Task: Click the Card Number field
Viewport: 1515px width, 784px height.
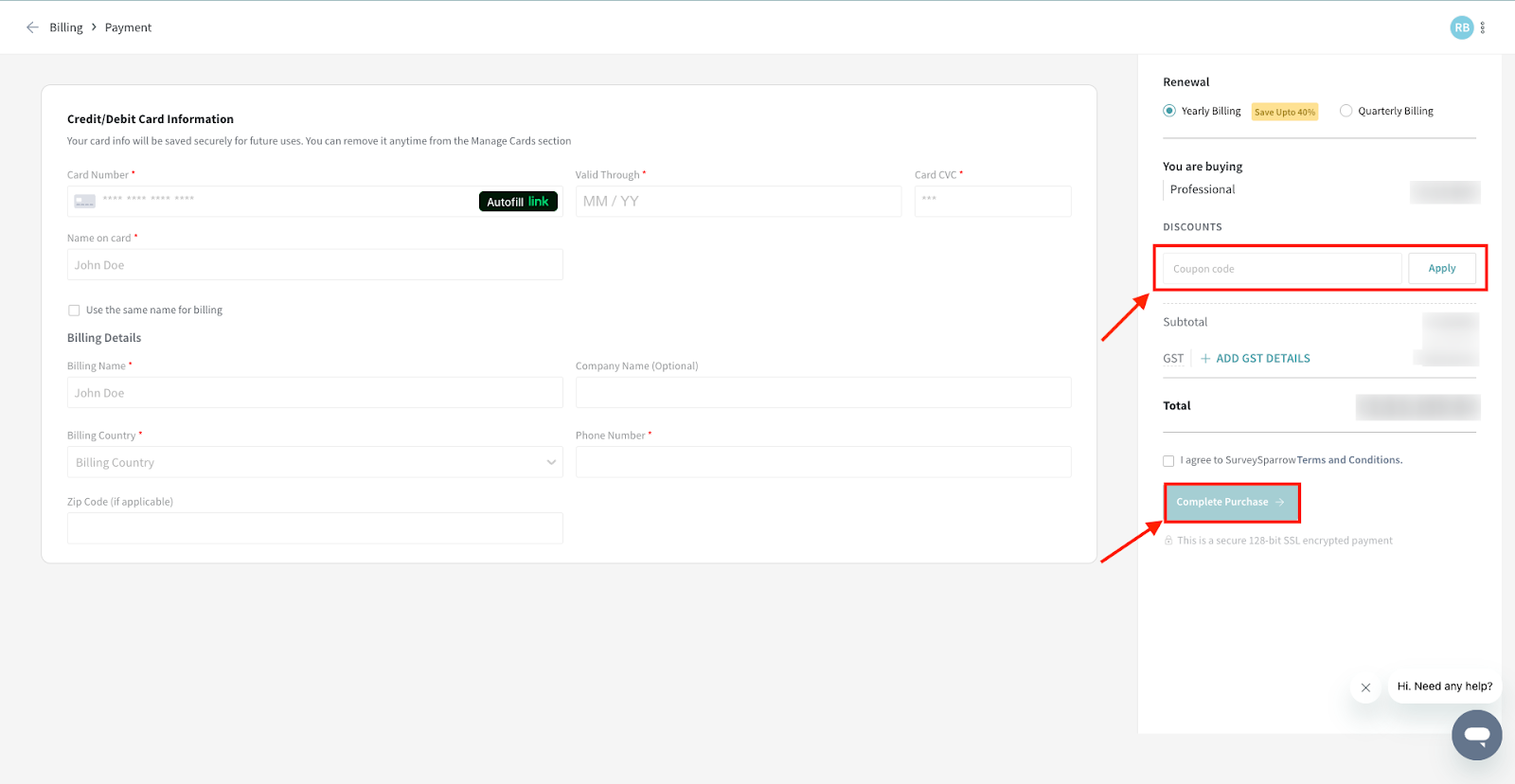Action: pos(284,201)
